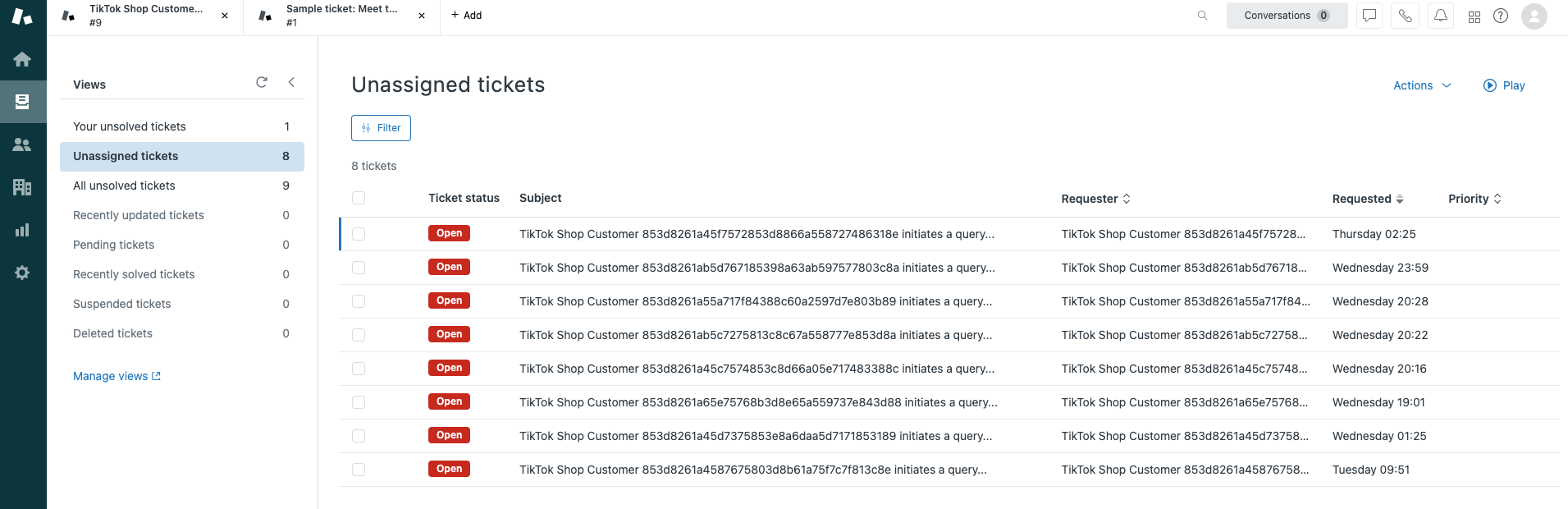Open the Reporting bar chart icon
Image resolution: width=1568 pixels, height=509 pixels.
[x=22, y=230]
